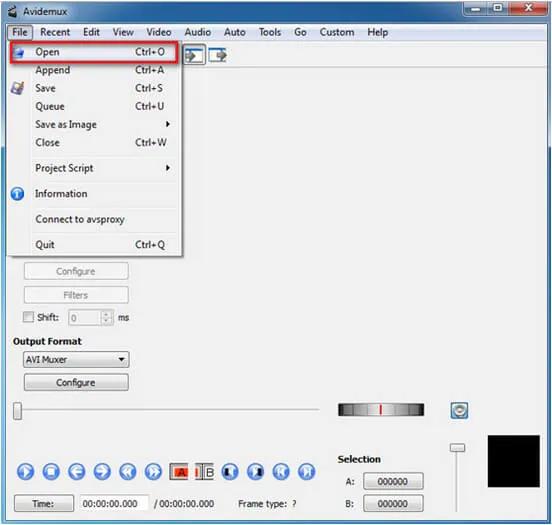The height and width of the screenshot is (525, 552).
Task: Set selection marker B icon
Action: click(205, 471)
